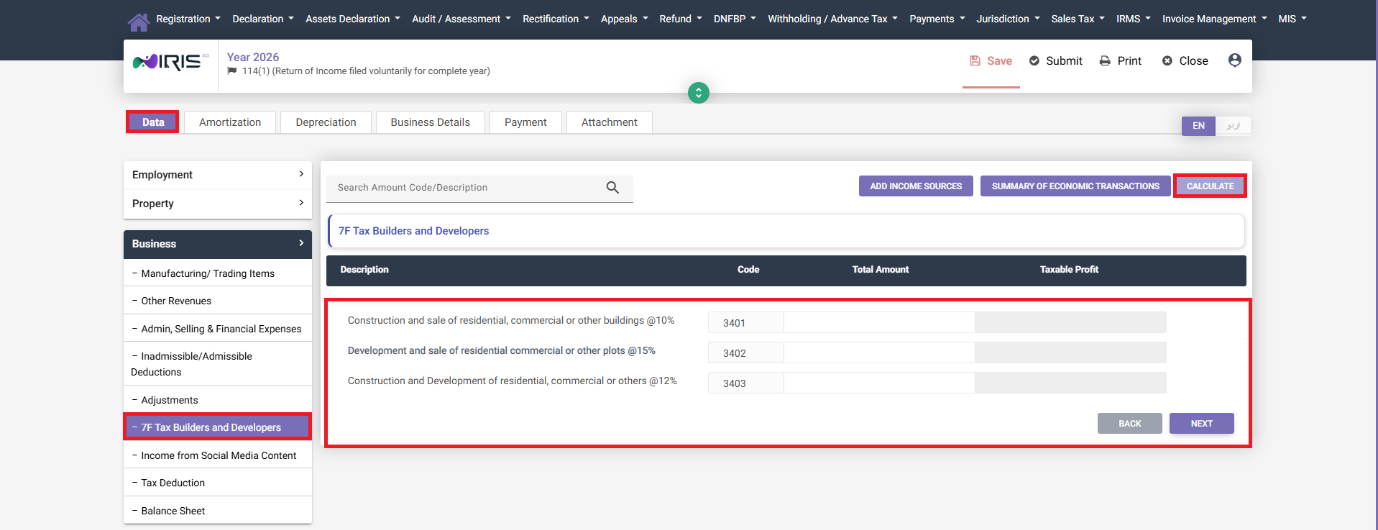Select 7F Tax Builders and Developers item

[218, 427]
